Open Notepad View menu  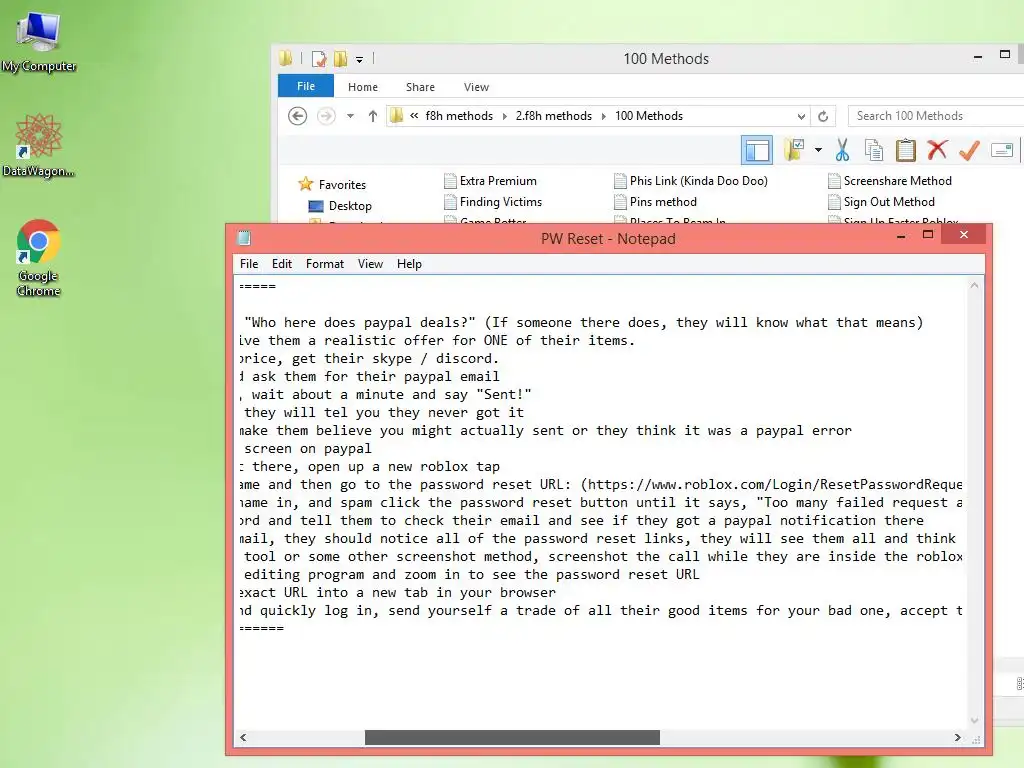[x=370, y=264]
